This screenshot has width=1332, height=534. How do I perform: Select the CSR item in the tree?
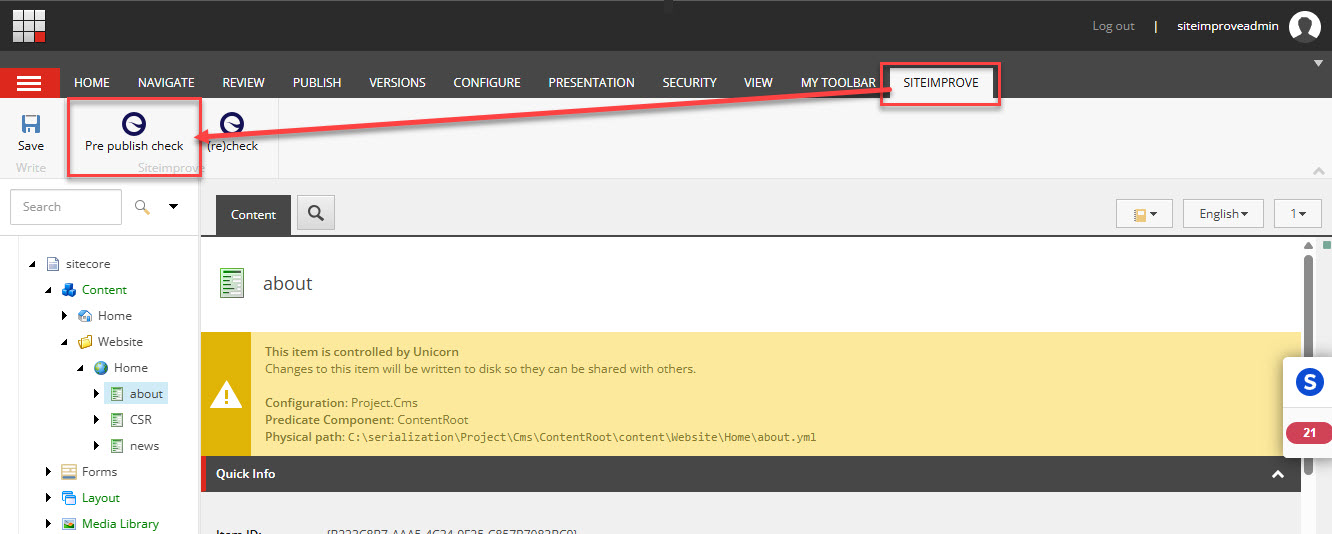(x=141, y=420)
